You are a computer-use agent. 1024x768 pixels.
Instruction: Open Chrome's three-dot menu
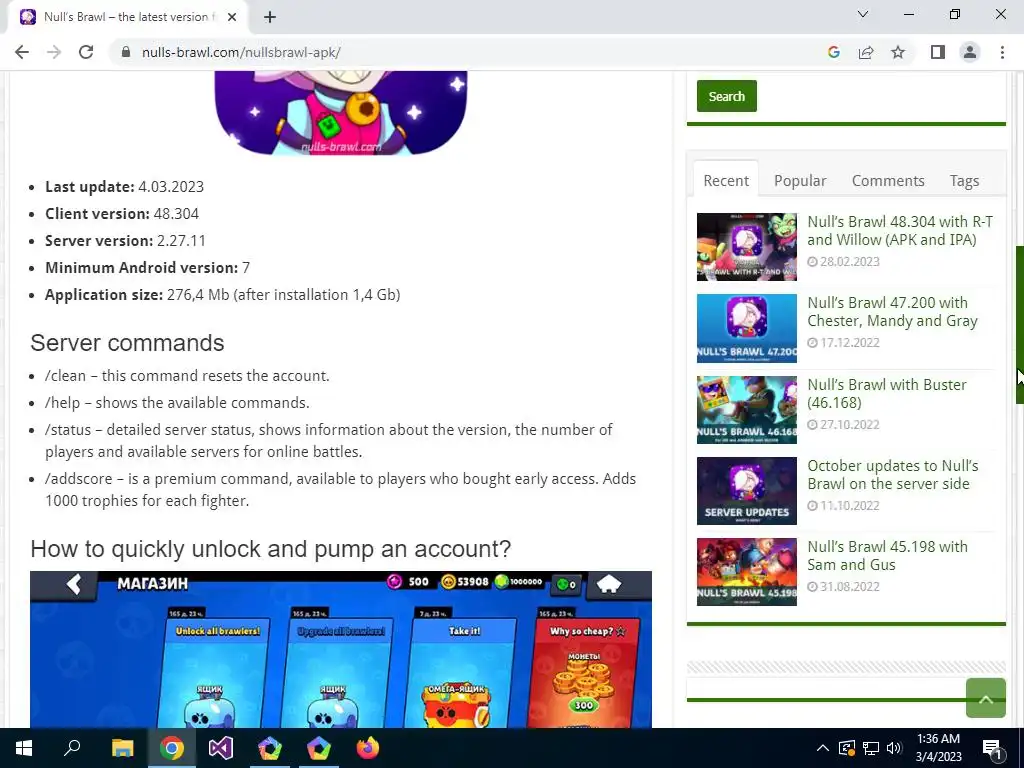[x=1002, y=52]
